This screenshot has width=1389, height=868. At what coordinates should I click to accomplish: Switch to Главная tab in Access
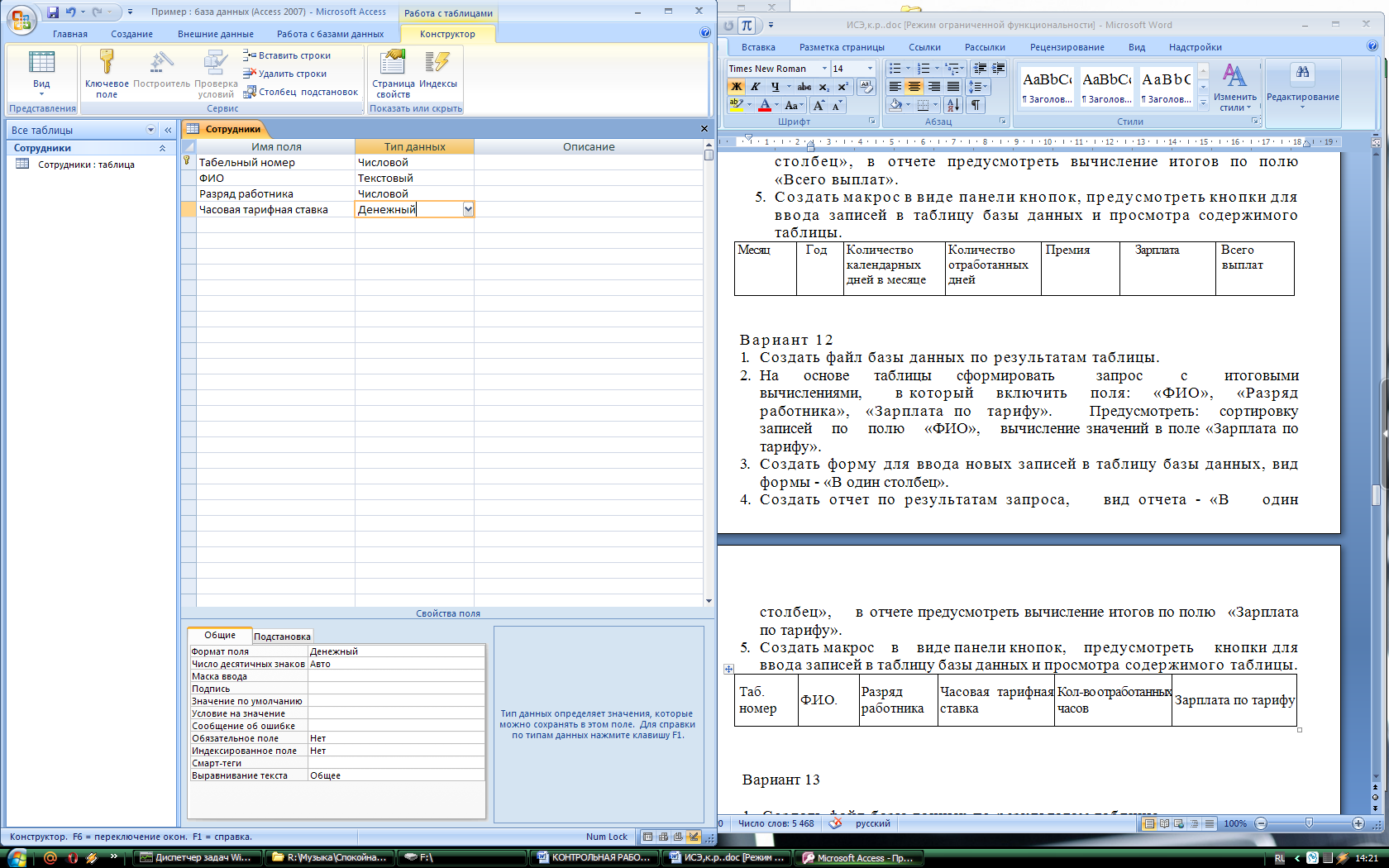point(70,34)
